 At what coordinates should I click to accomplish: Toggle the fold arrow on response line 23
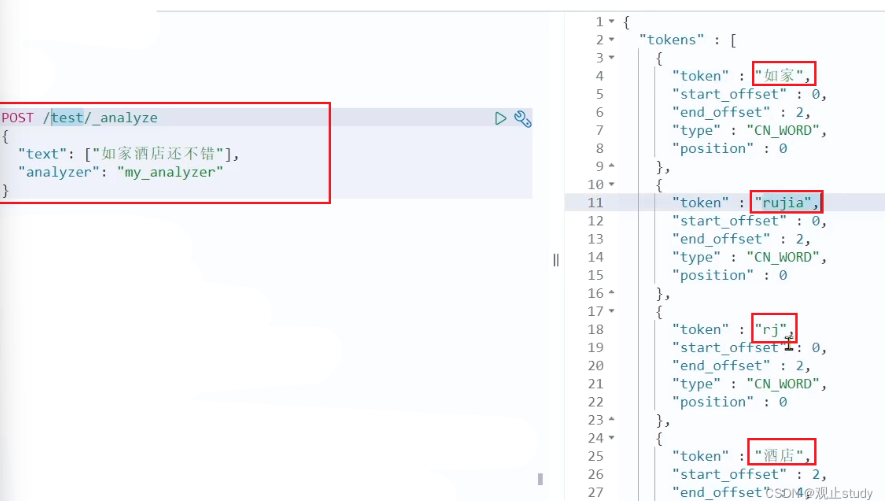pos(612,419)
